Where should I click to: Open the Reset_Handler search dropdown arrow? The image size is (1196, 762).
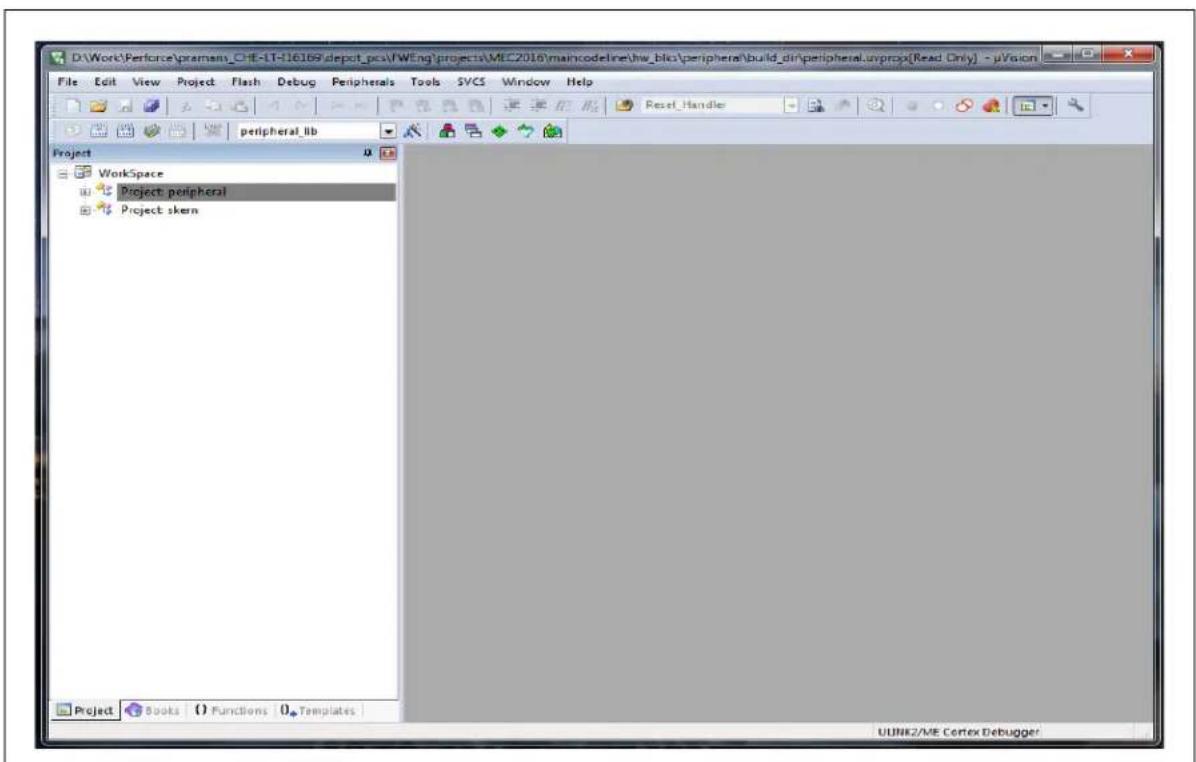(791, 105)
